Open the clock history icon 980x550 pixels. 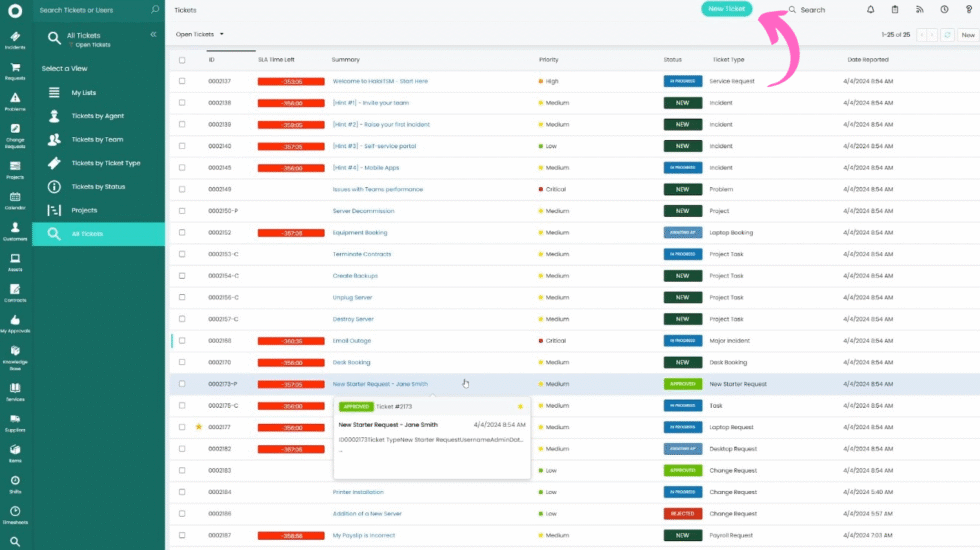[x=944, y=10]
